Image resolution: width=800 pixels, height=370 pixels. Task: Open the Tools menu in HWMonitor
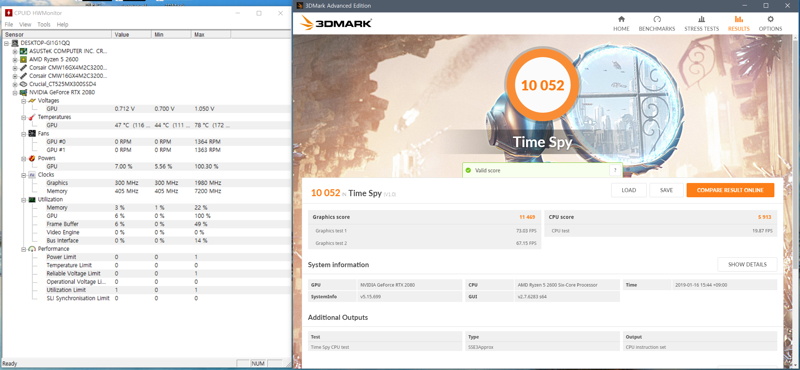(x=44, y=24)
